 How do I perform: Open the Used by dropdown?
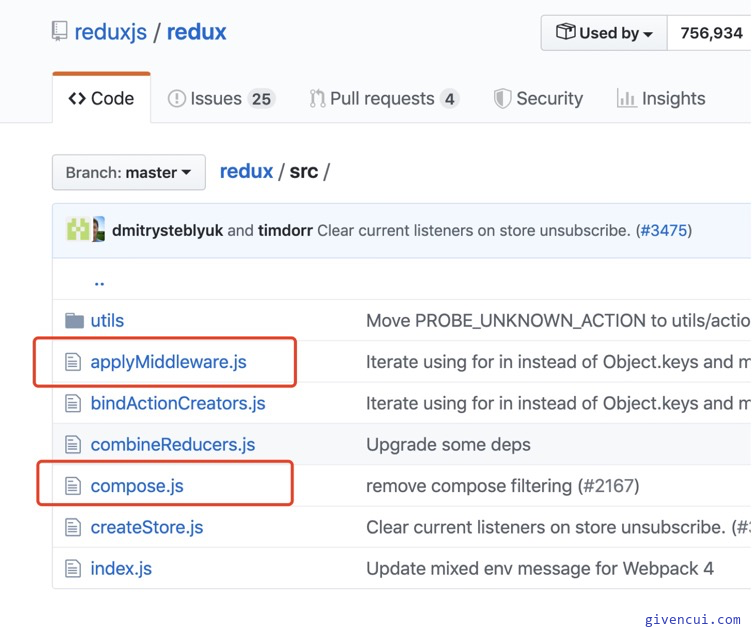coord(604,33)
